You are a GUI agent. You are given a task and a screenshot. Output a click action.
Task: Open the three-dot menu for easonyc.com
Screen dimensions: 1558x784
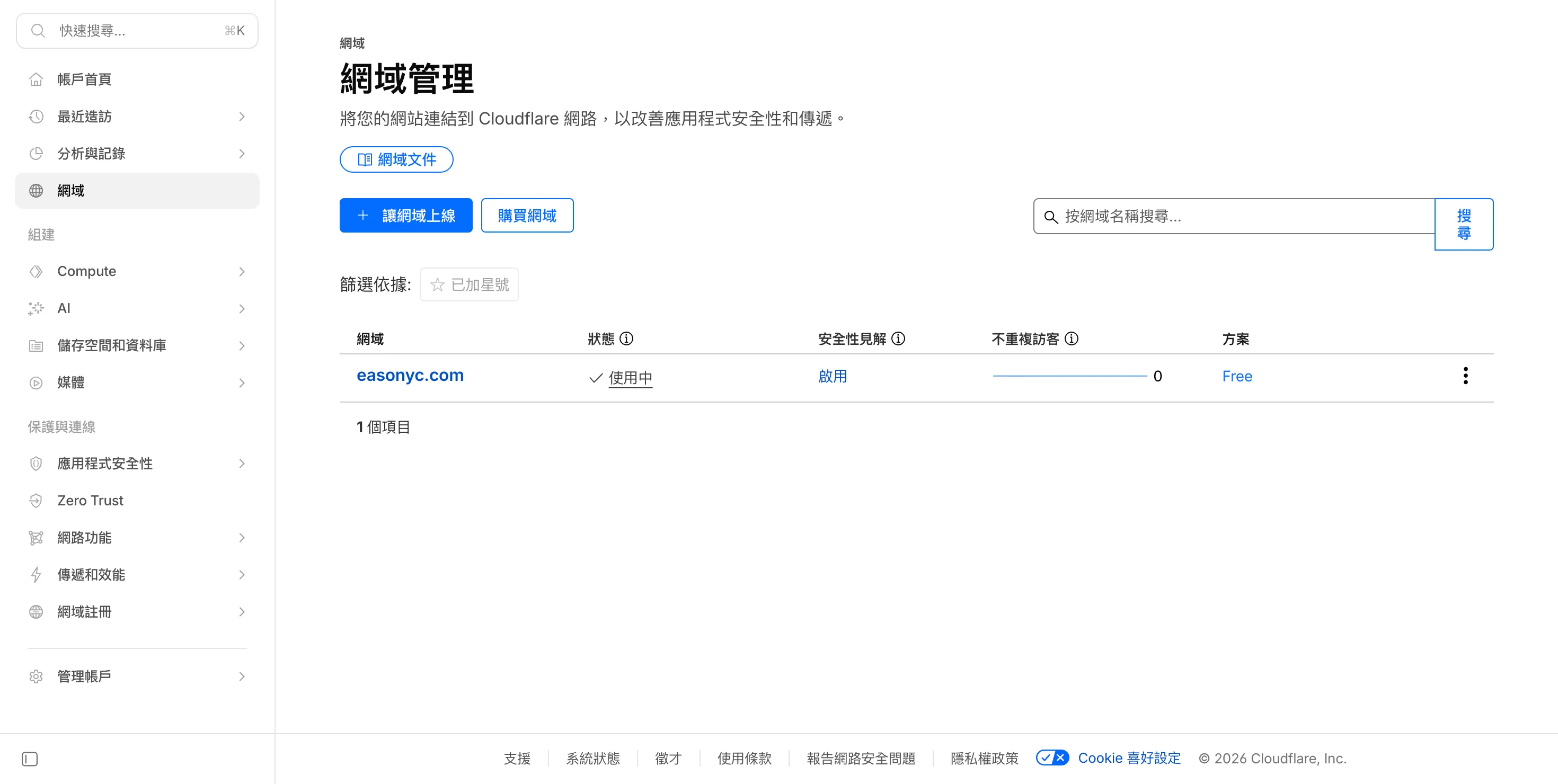point(1465,376)
